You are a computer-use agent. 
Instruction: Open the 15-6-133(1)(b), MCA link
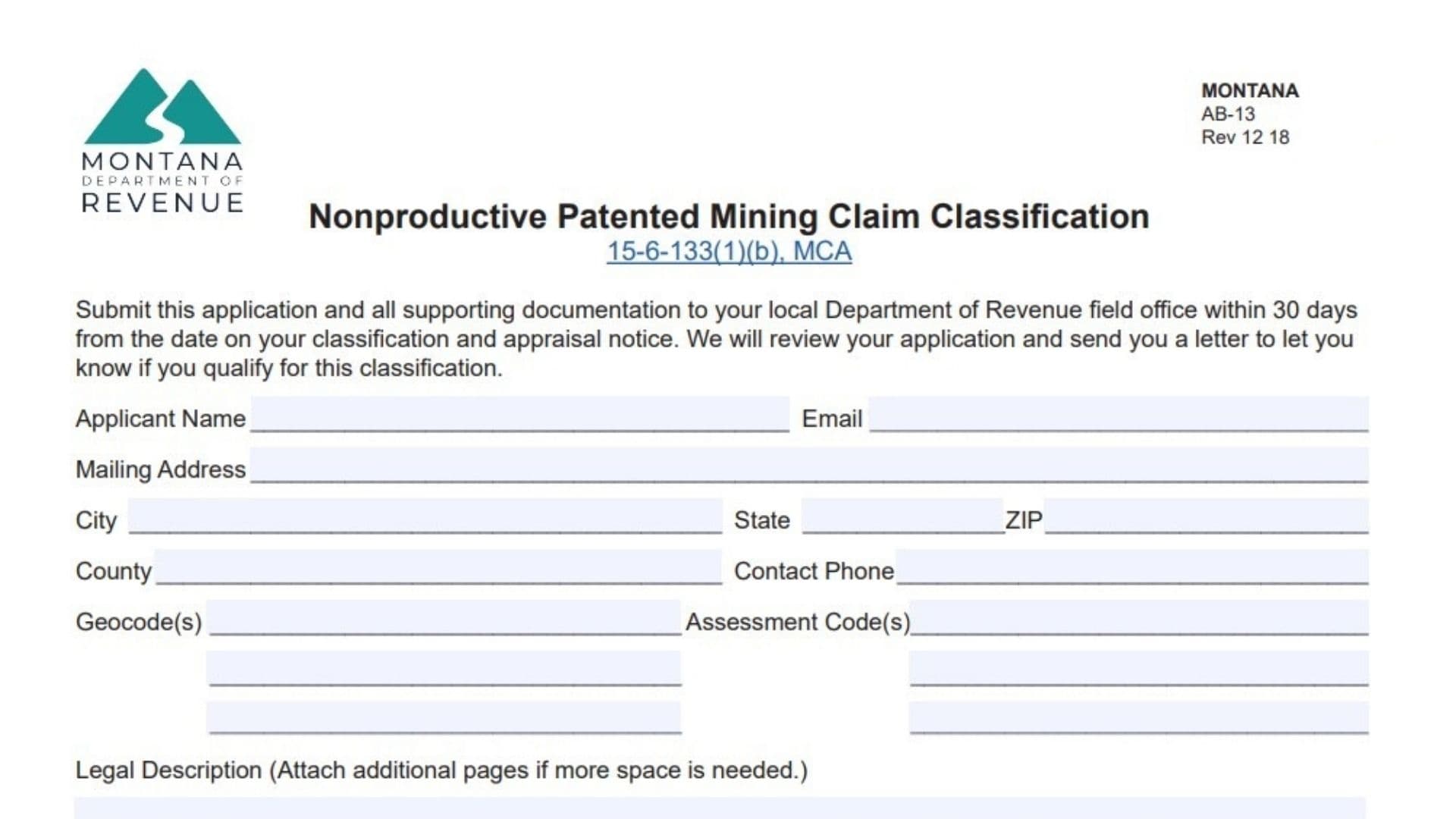729,252
